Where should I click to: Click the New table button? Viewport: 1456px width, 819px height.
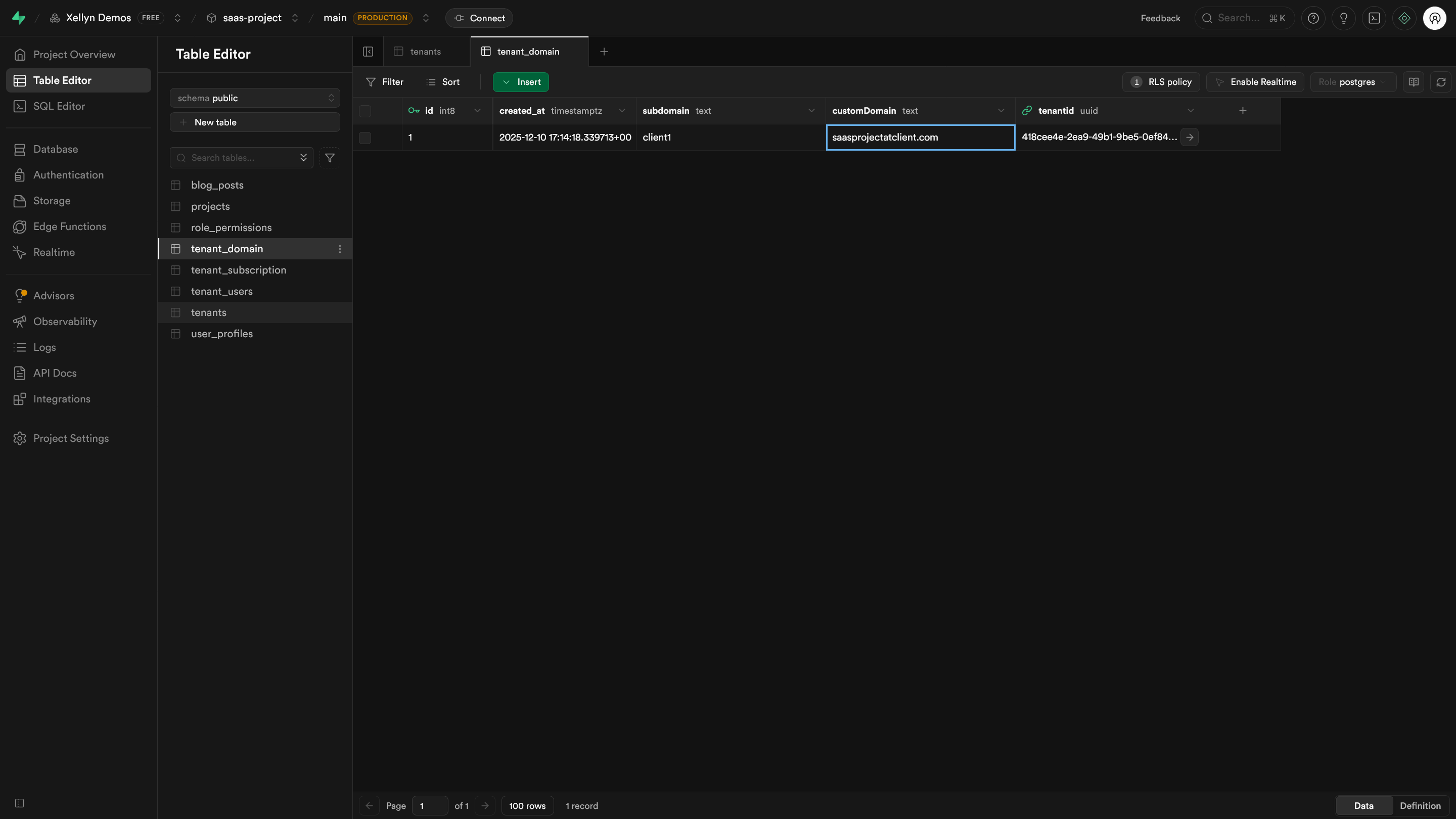(x=255, y=122)
